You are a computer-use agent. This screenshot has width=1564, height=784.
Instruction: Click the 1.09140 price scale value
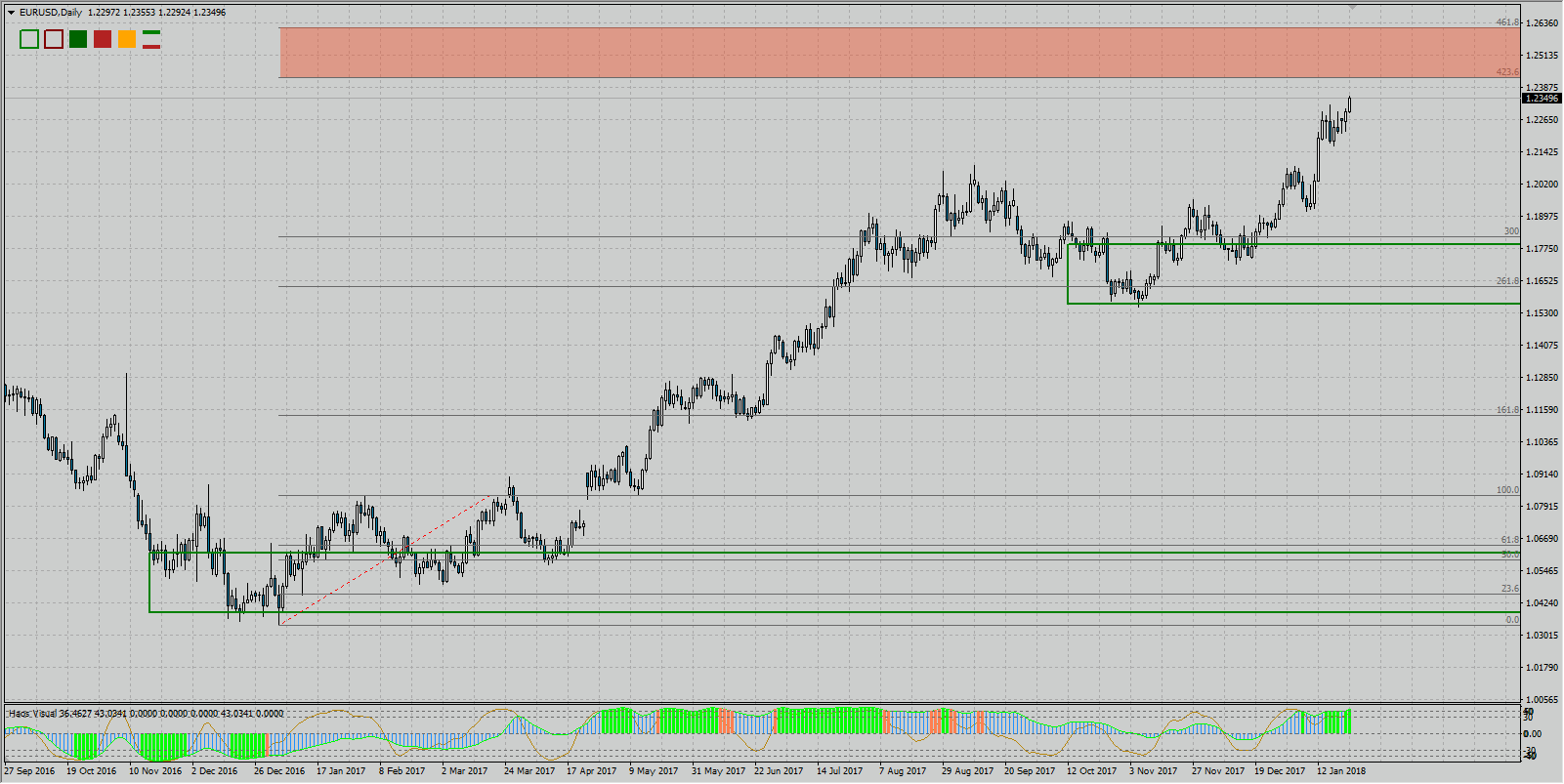(x=1542, y=475)
